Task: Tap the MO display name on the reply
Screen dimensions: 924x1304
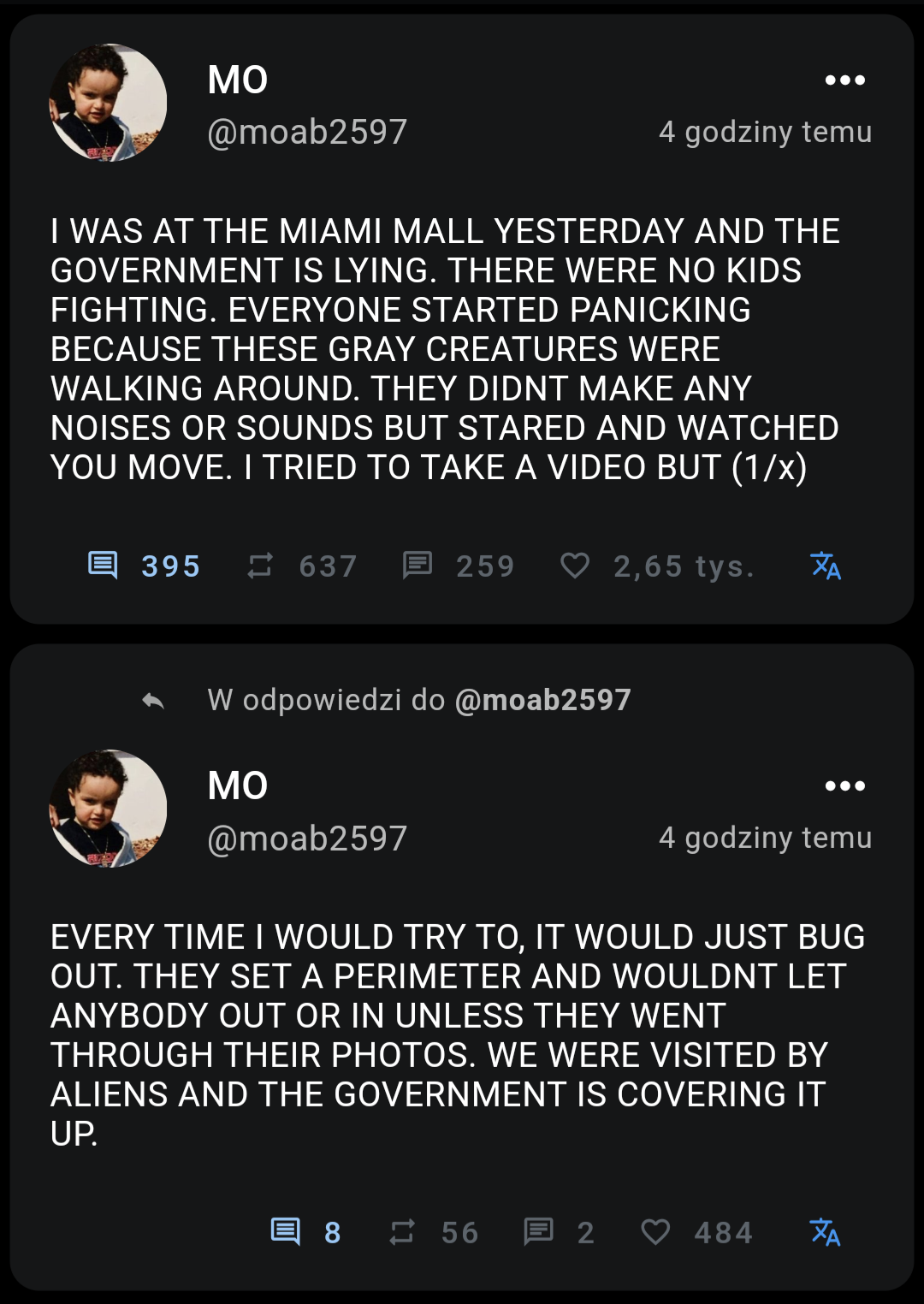Action: click(x=238, y=785)
